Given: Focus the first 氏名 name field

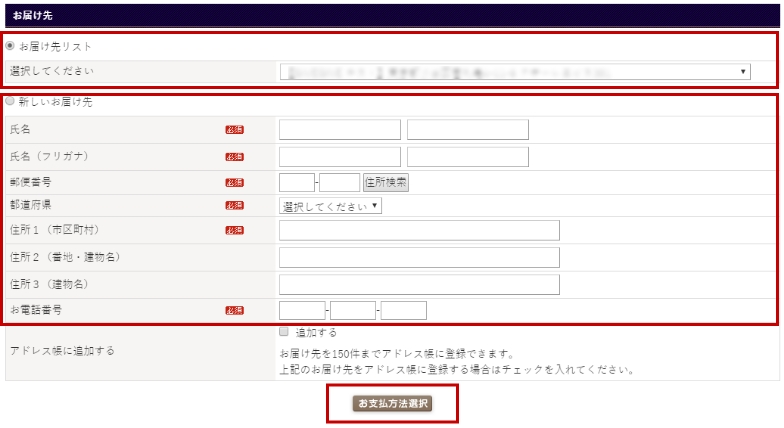Looking at the screenshot, I should (340, 130).
